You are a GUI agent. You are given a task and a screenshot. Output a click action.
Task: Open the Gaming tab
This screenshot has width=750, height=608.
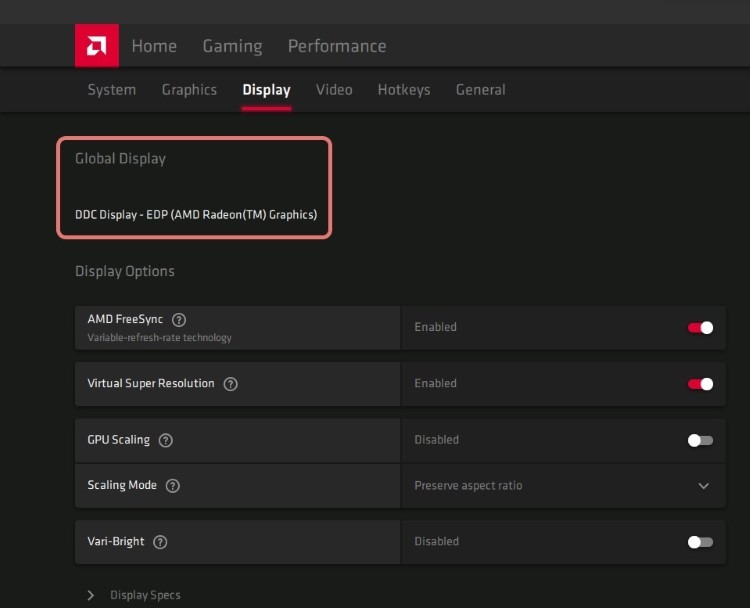232,46
